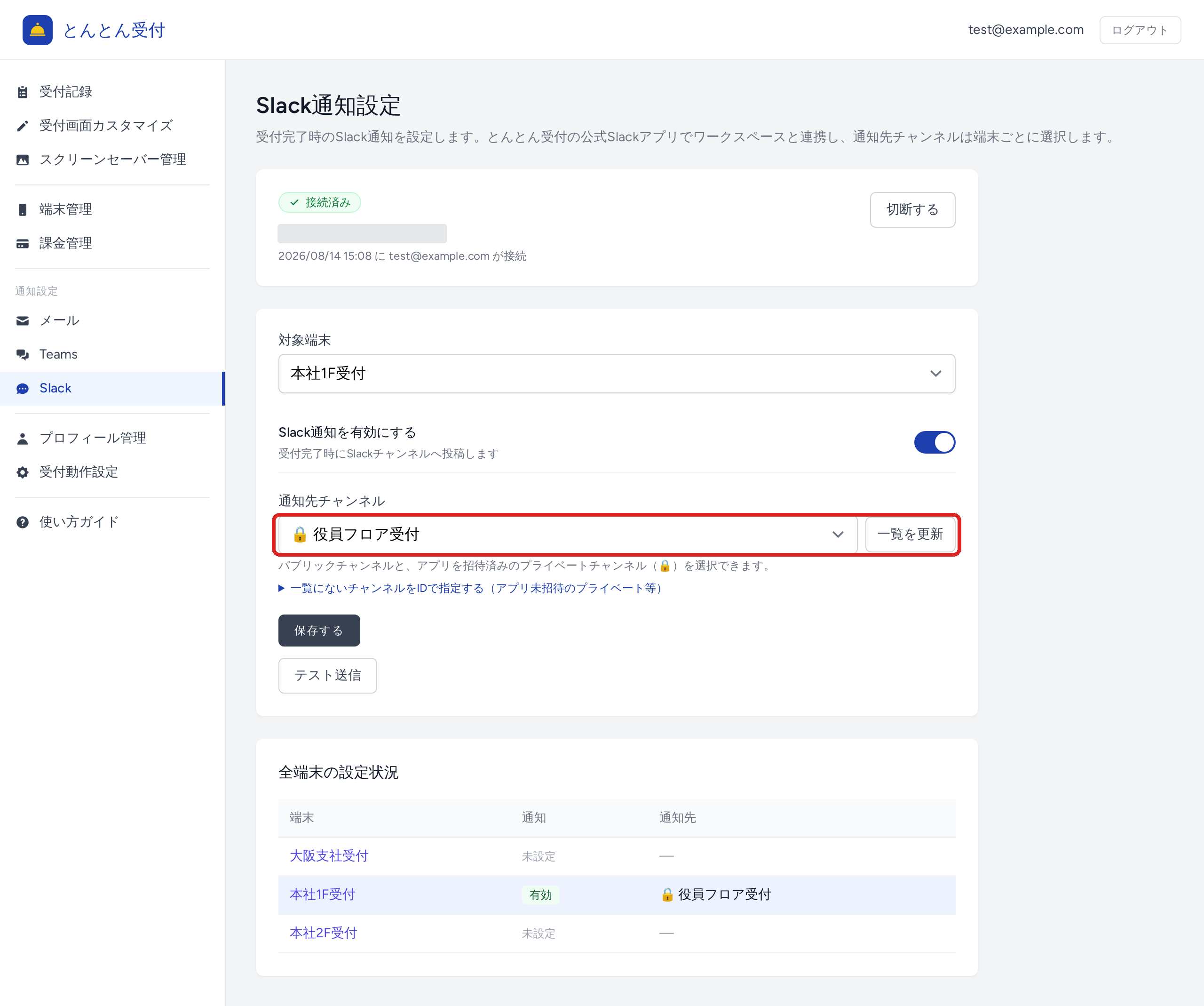Open 課金管理 in the sidebar
1204x1006 pixels.
point(112,243)
